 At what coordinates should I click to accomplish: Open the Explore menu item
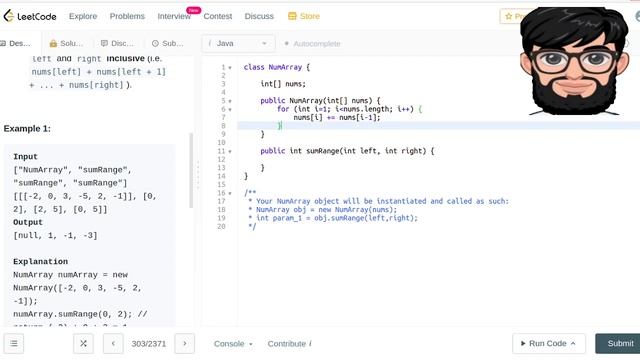tap(83, 16)
